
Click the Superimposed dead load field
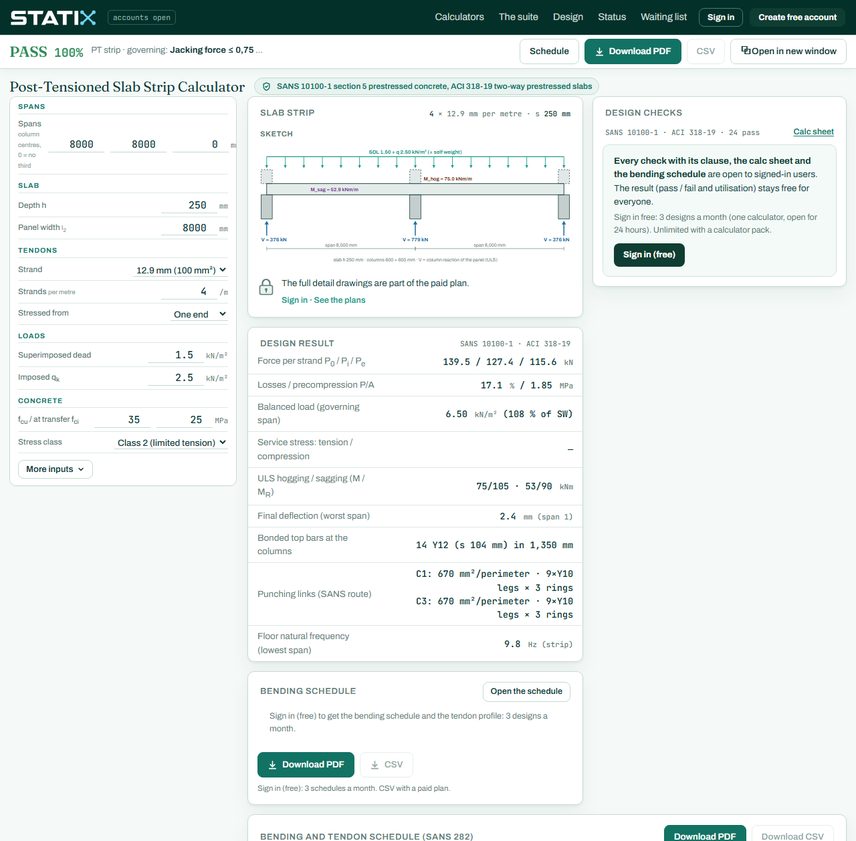click(x=175, y=355)
